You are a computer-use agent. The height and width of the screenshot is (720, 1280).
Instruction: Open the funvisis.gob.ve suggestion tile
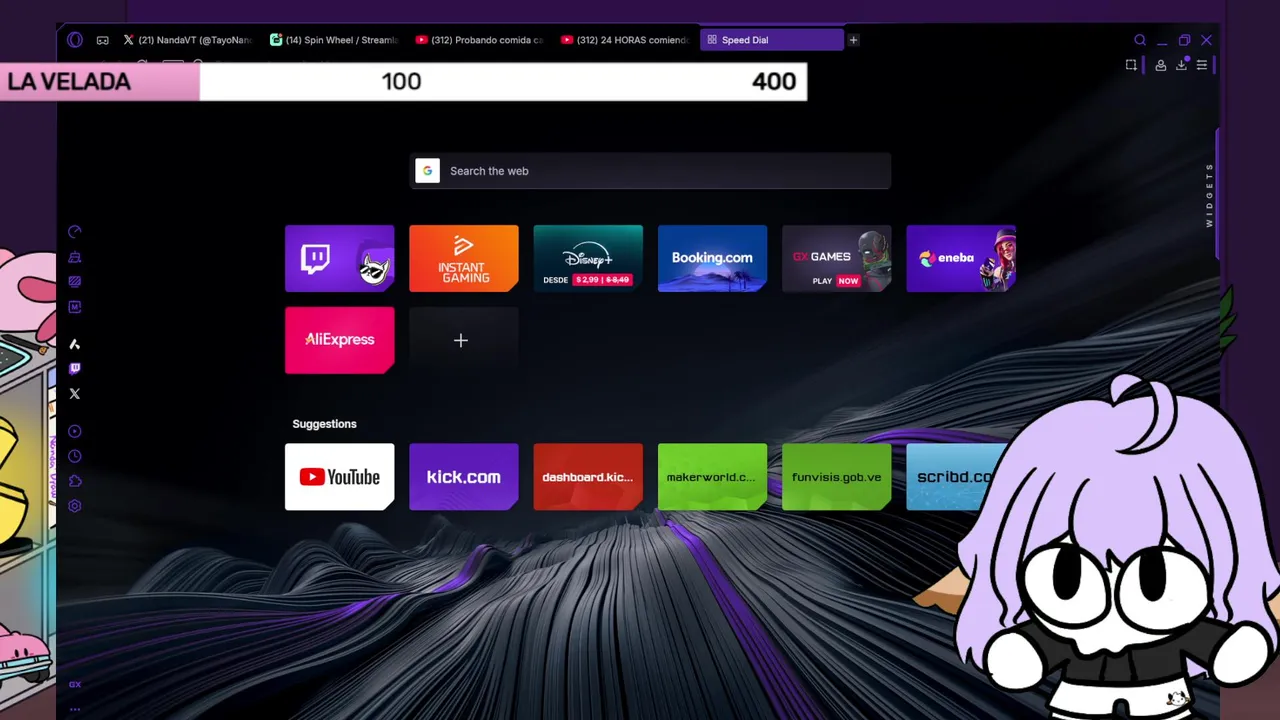pos(836,477)
